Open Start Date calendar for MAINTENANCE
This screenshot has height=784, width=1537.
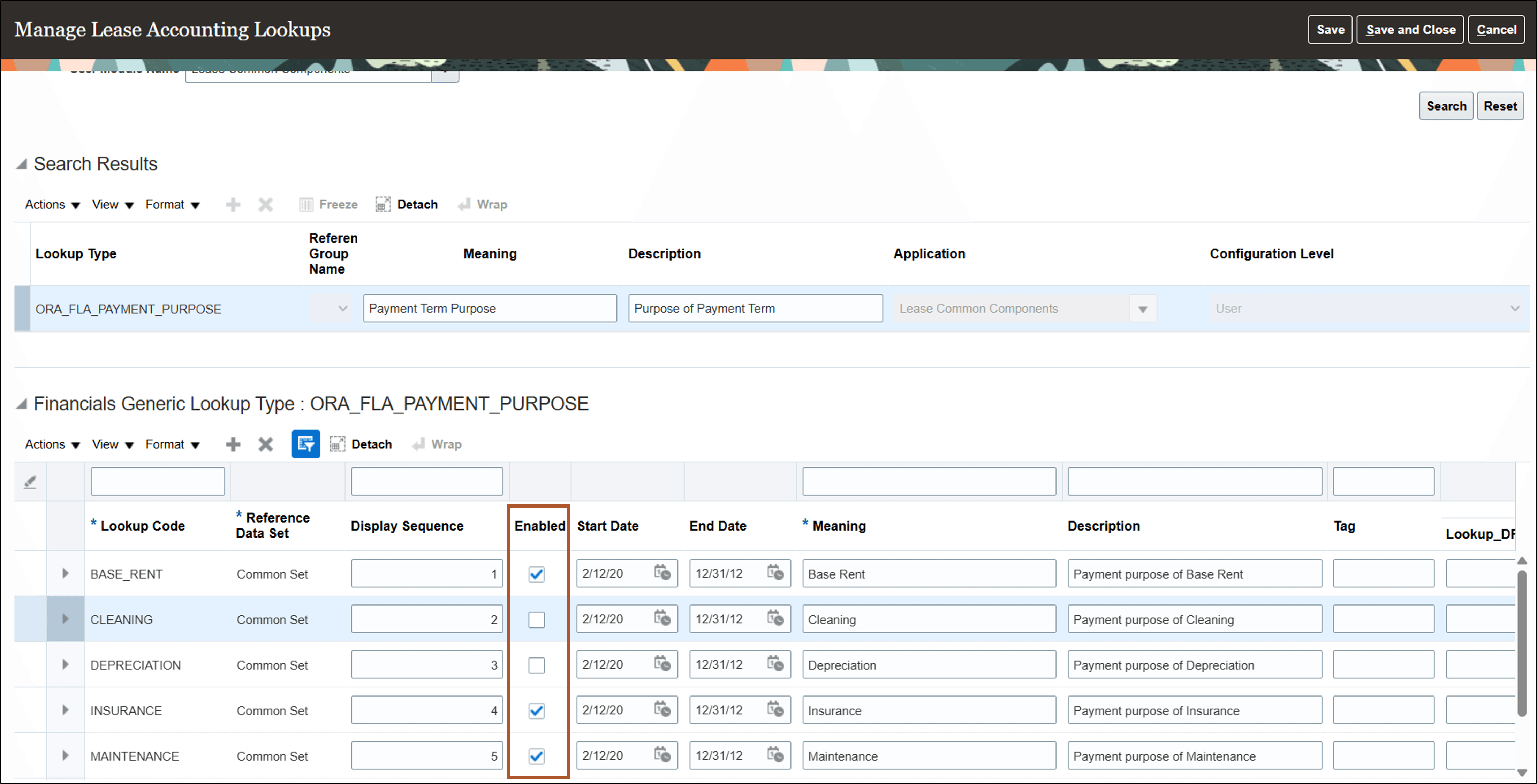point(662,755)
